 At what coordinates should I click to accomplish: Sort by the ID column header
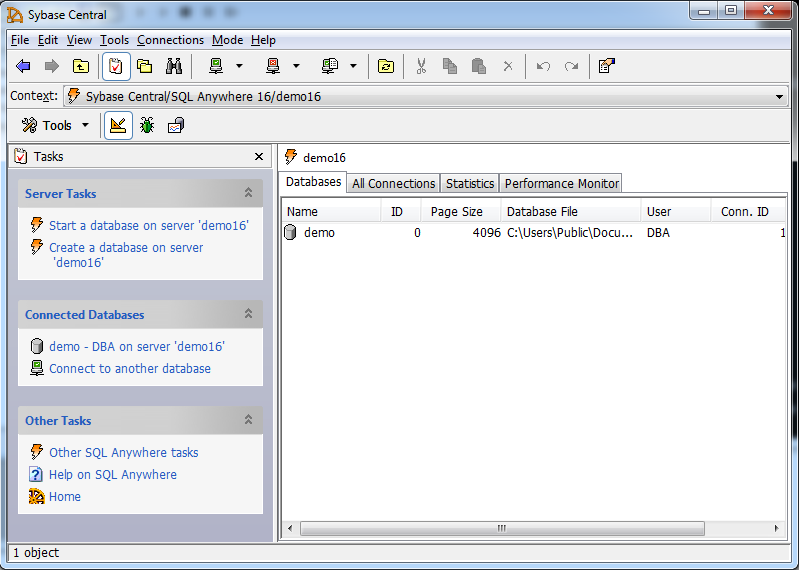pyautogui.click(x=401, y=211)
